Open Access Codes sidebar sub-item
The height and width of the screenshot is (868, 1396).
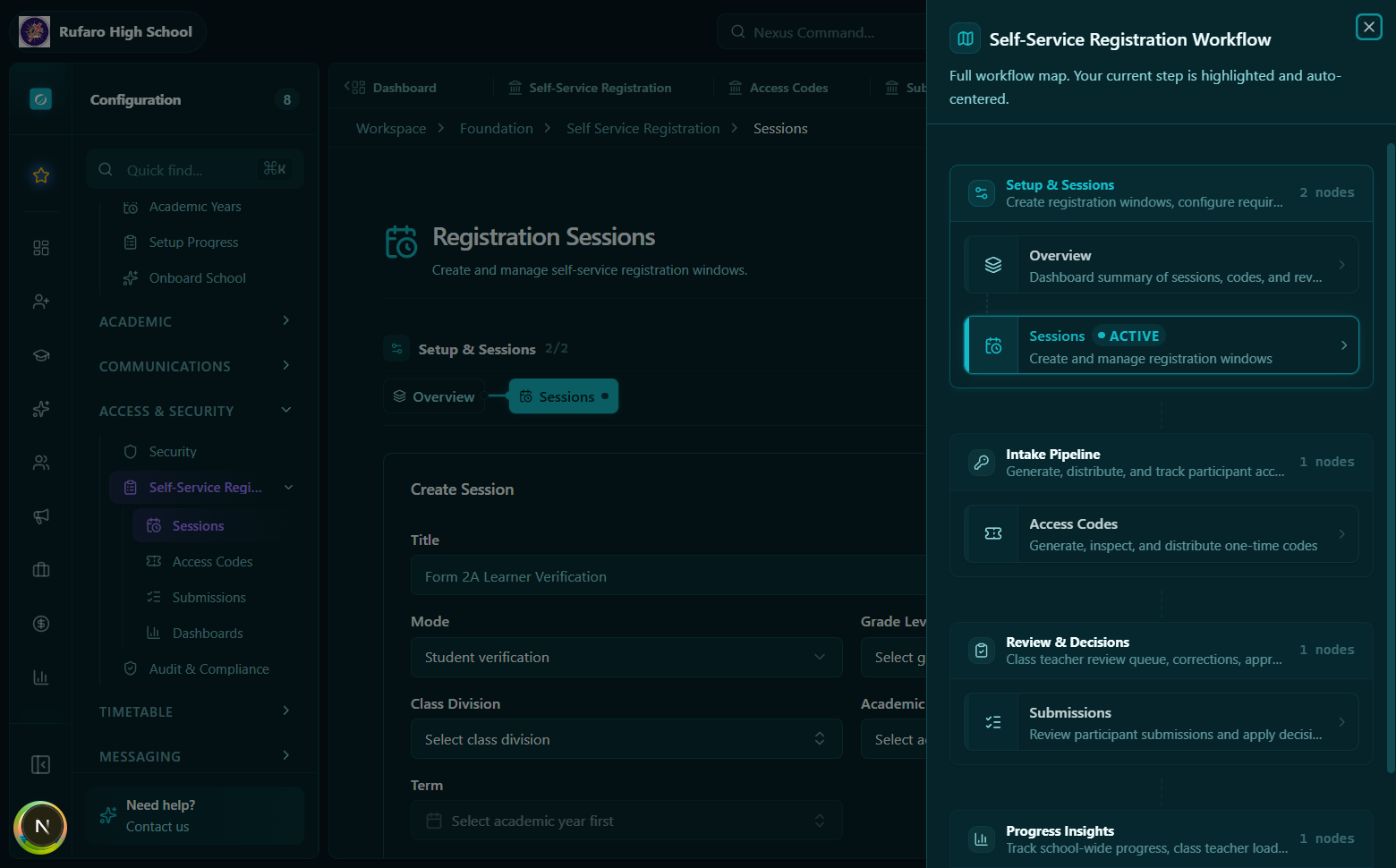[212, 562]
